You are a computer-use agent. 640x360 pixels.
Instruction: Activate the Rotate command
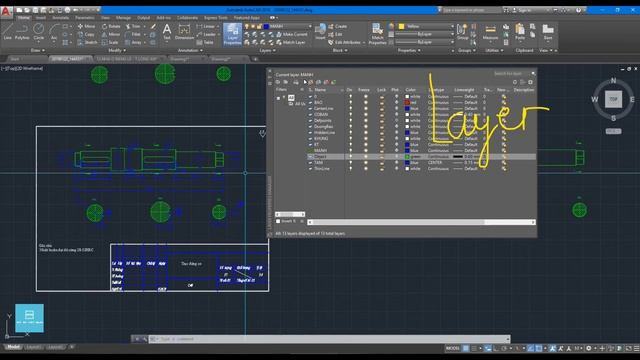(x=111, y=26)
